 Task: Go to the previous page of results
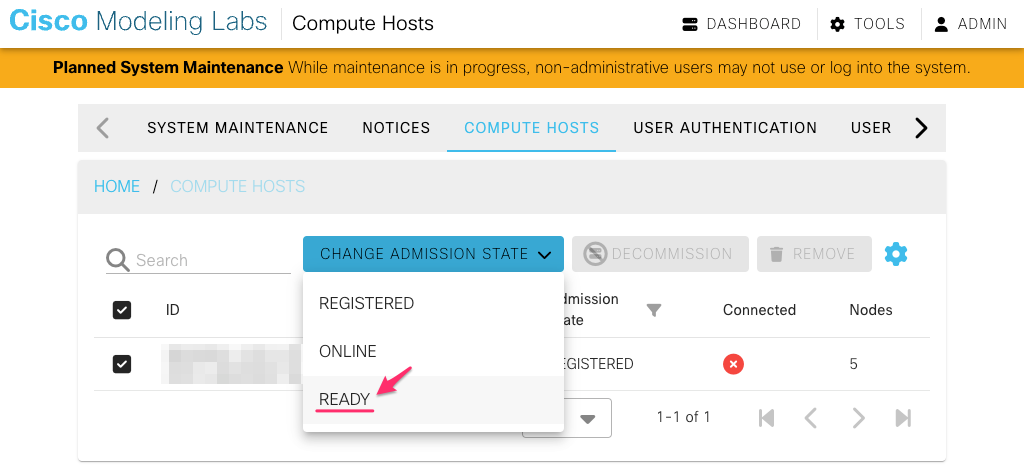(811, 417)
